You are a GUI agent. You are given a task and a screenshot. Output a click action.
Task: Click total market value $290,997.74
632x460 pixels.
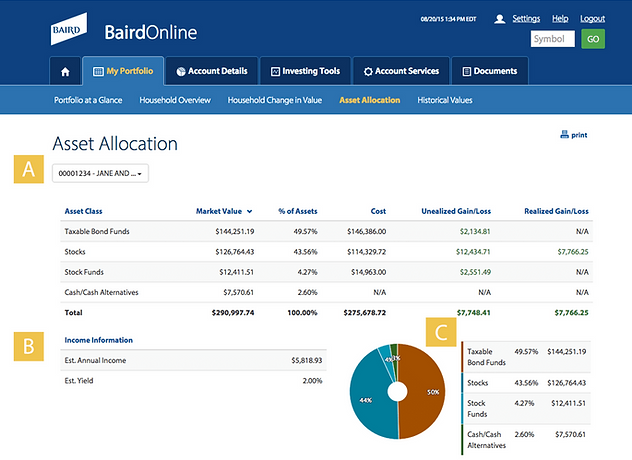(233, 312)
